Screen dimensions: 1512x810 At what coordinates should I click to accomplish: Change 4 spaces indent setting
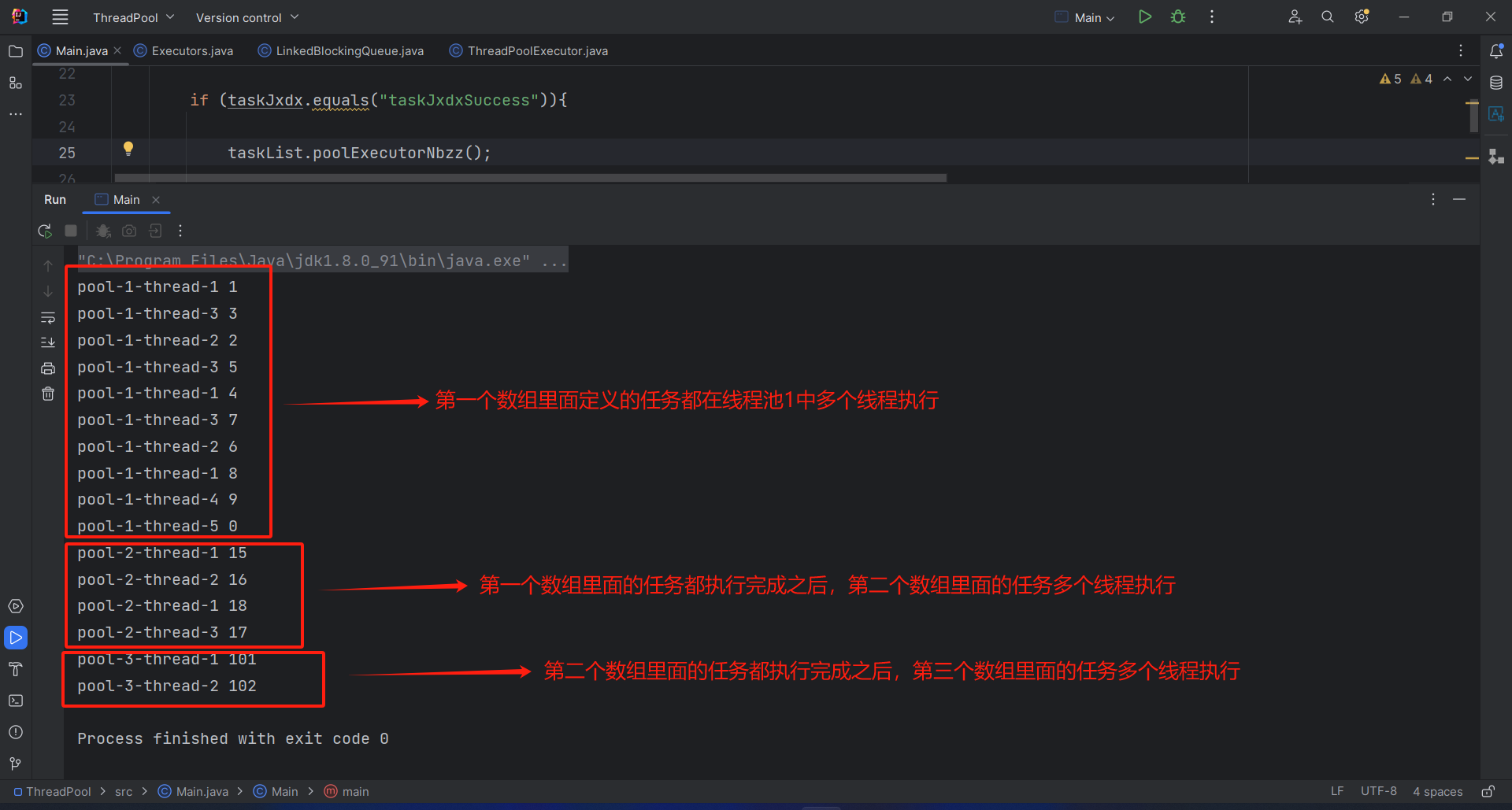(x=1437, y=791)
